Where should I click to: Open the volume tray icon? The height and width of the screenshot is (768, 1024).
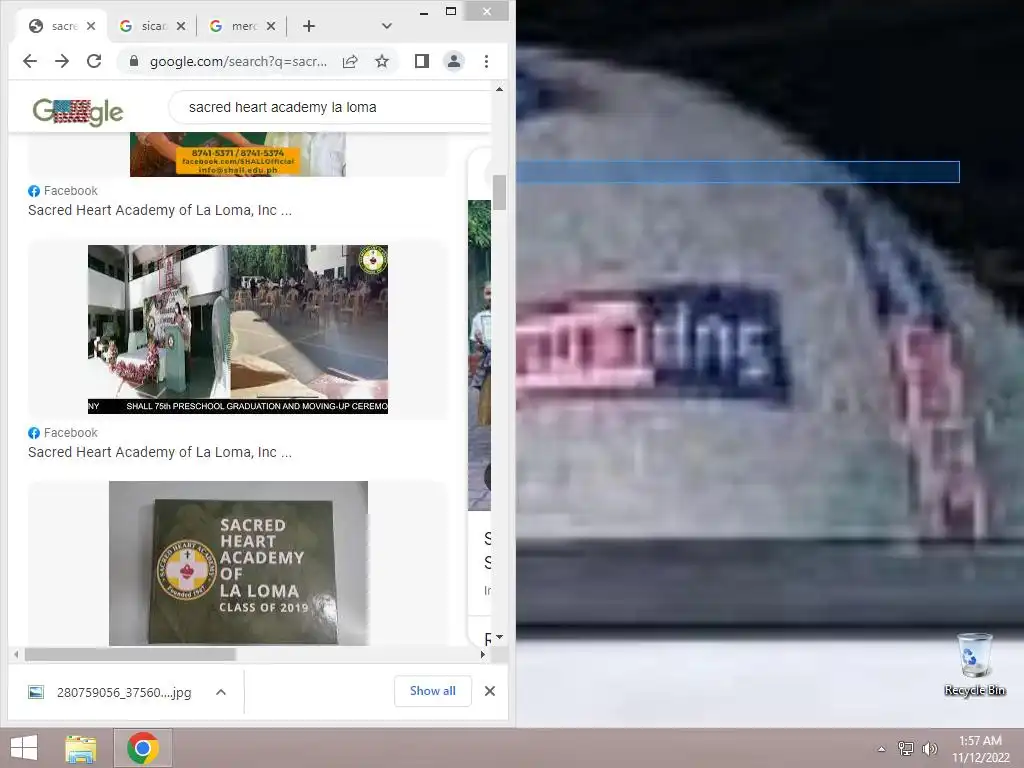pos(929,748)
